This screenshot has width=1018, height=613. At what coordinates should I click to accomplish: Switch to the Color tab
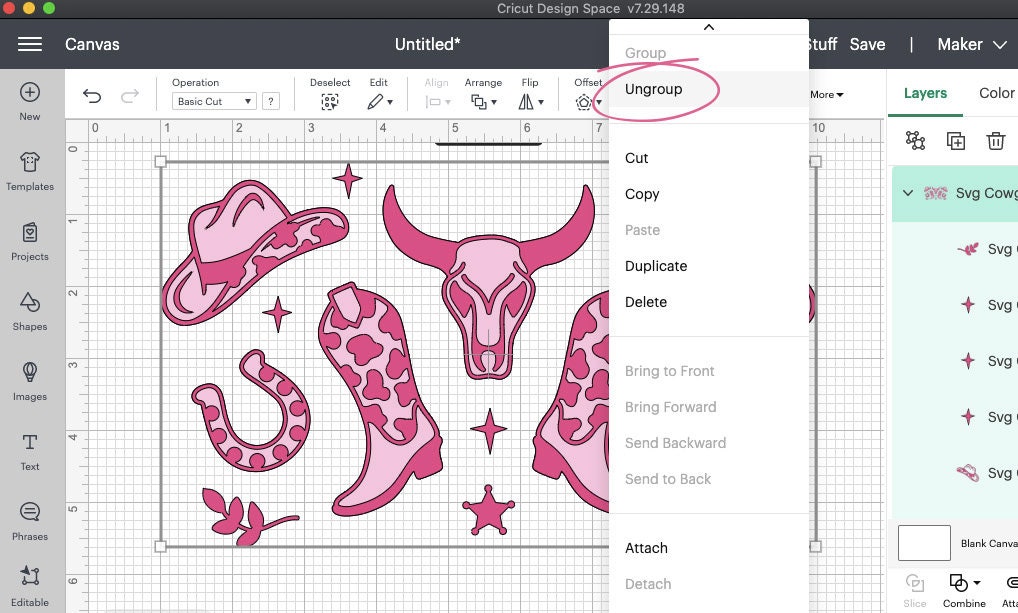(996, 93)
